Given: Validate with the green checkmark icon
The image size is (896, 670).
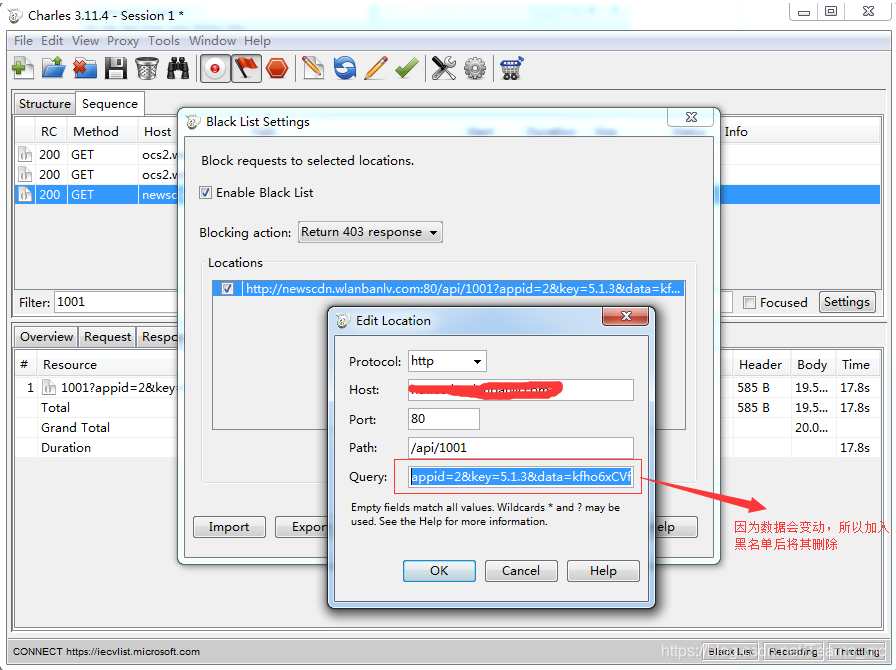Looking at the screenshot, I should coord(406,69).
